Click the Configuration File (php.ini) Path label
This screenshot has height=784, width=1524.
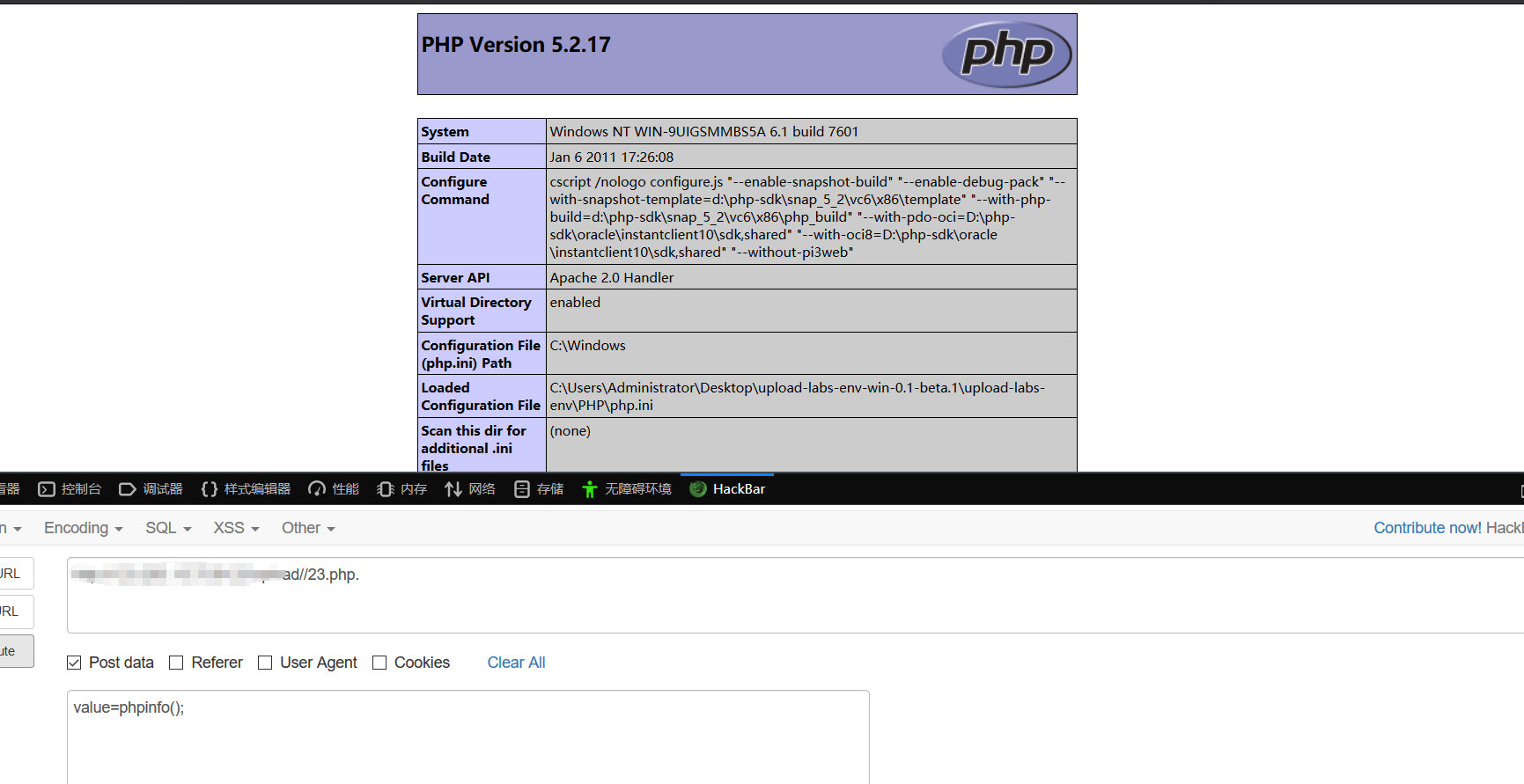(481, 355)
